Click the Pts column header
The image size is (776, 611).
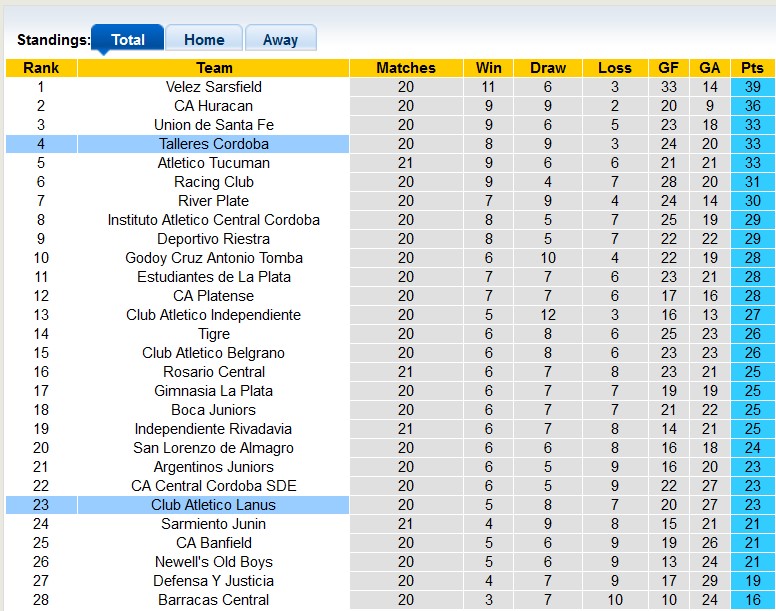pos(752,68)
